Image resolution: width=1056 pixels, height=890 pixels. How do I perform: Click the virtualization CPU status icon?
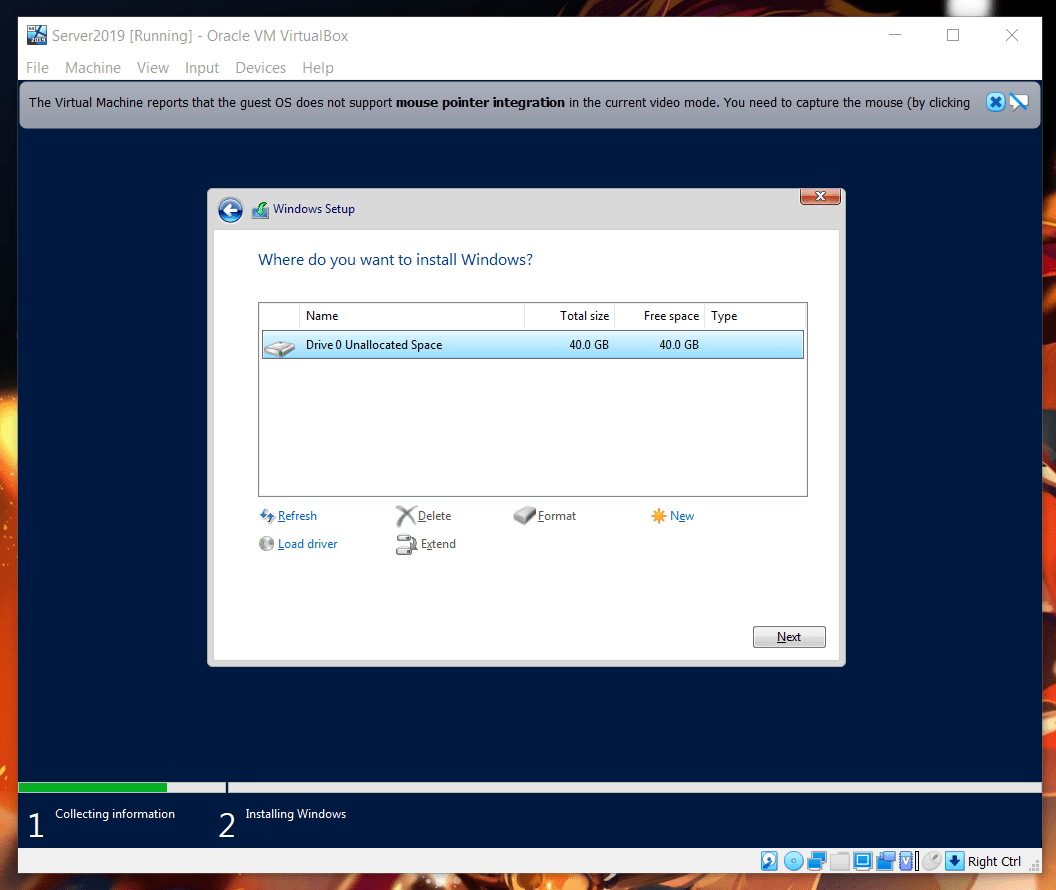(908, 861)
